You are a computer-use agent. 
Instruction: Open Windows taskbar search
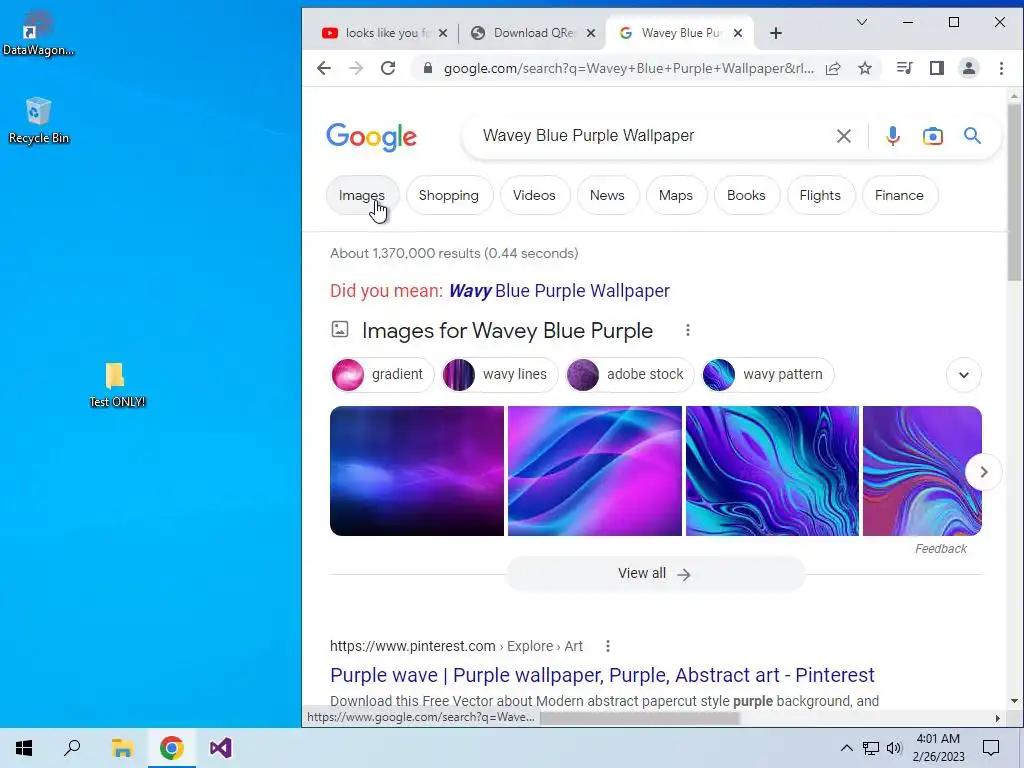pos(72,748)
